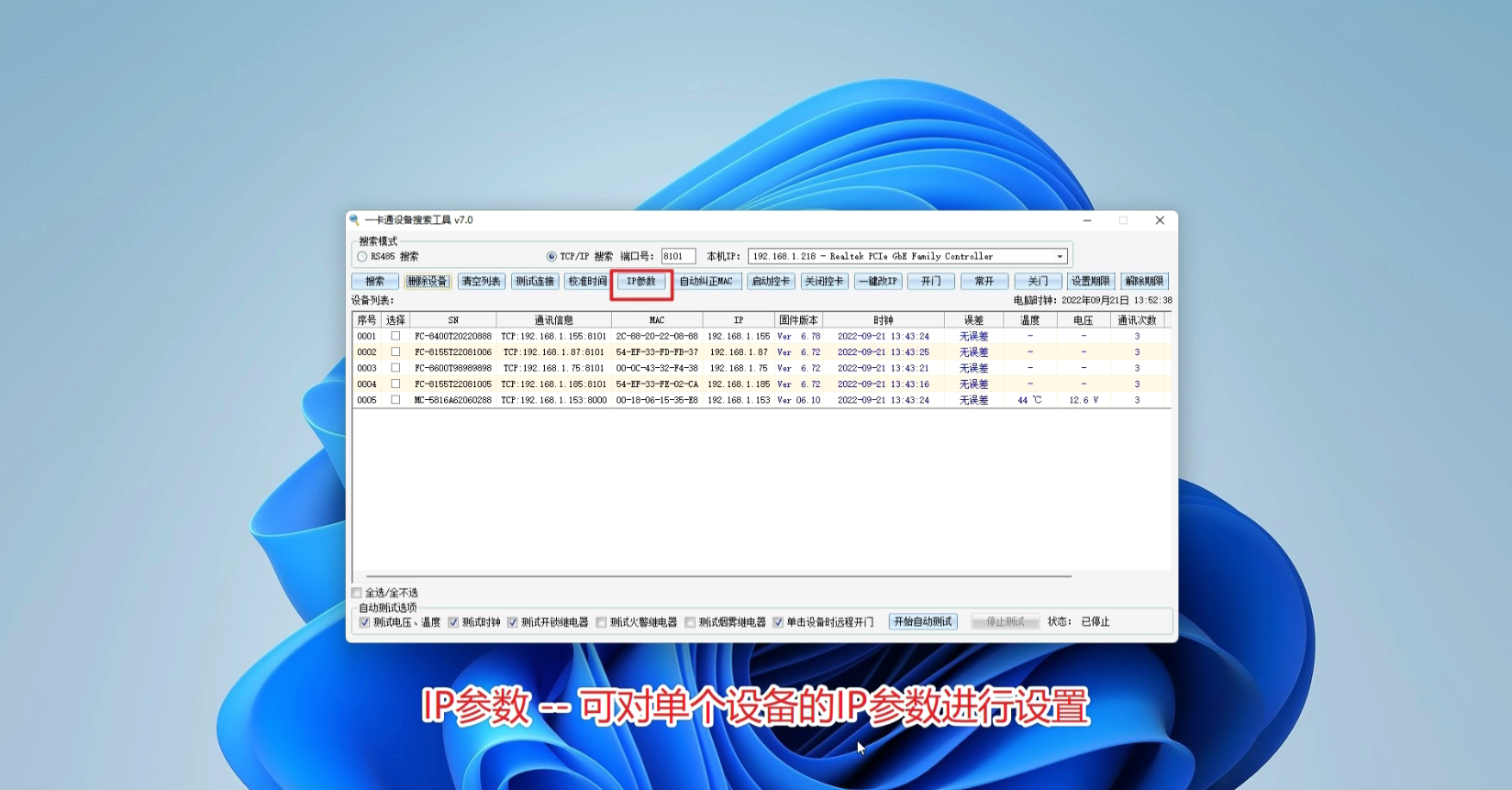Select SN cell FC-6400T20220888
The image size is (1512, 790).
(x=453, y=337)
